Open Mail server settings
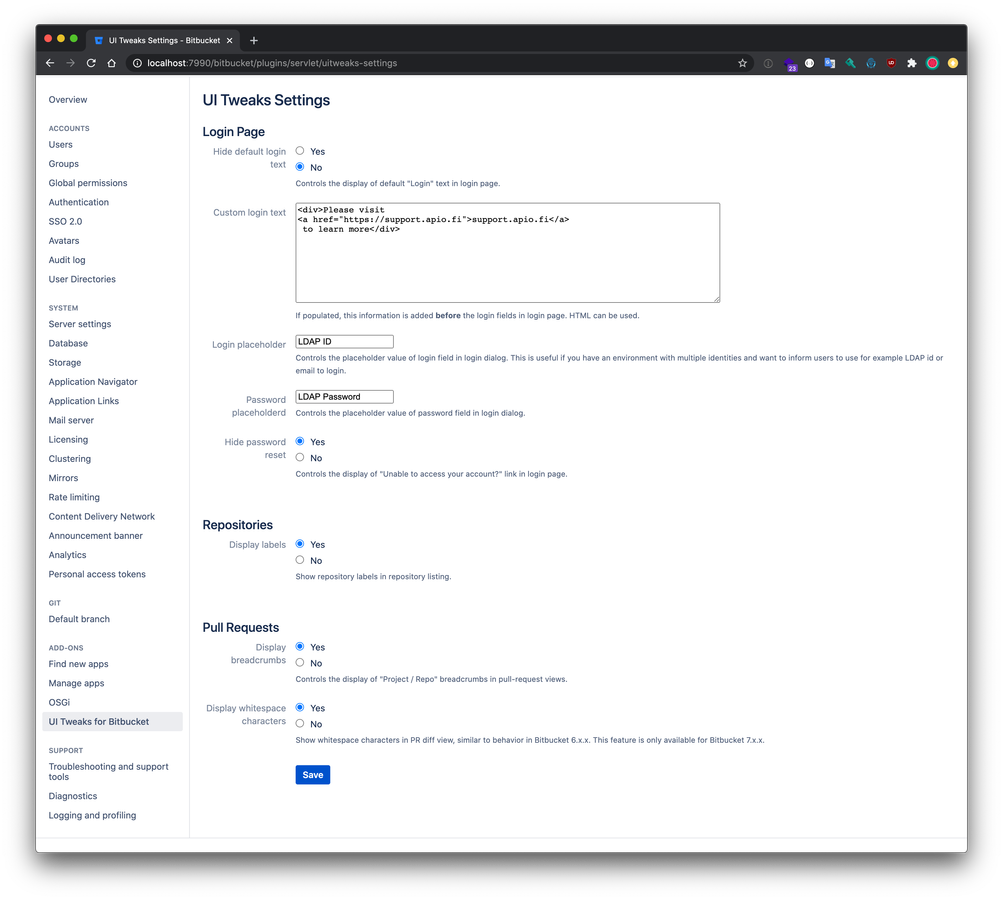The image size is (1003, 900). point(71,420)
